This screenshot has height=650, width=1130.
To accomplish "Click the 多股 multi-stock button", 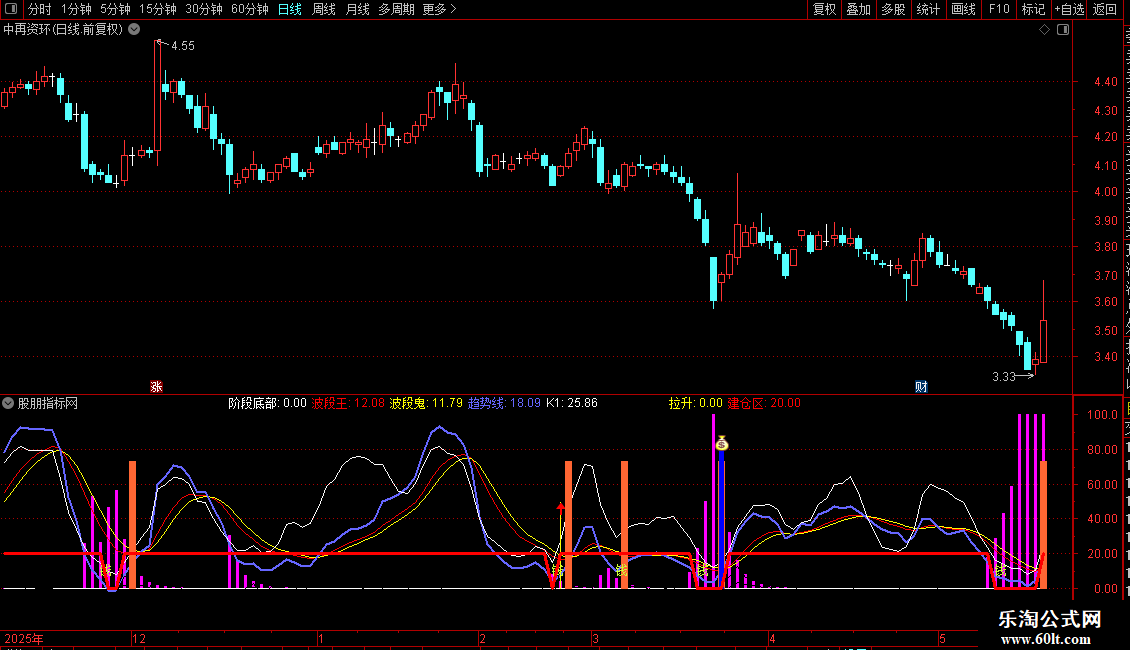I will tap(894, 9).
